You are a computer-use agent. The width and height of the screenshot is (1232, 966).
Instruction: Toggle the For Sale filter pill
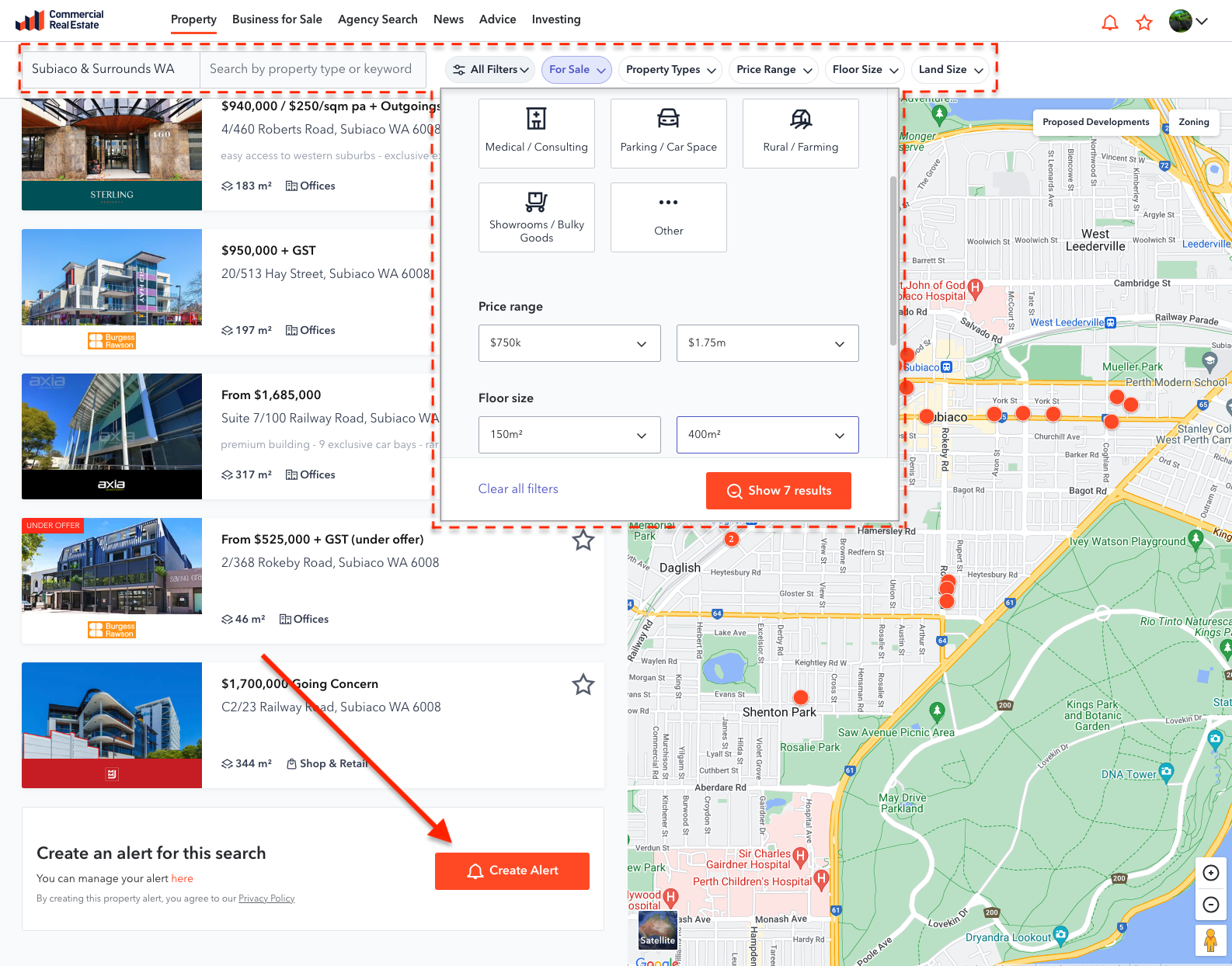click(576, 70)
